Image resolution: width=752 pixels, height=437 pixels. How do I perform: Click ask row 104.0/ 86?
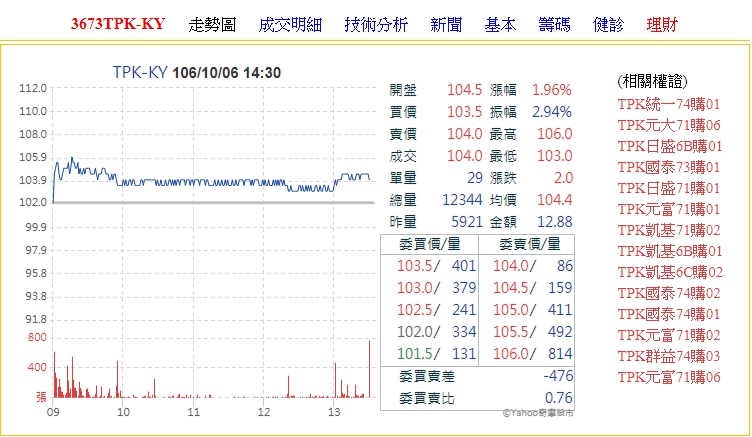click(533, 266)
